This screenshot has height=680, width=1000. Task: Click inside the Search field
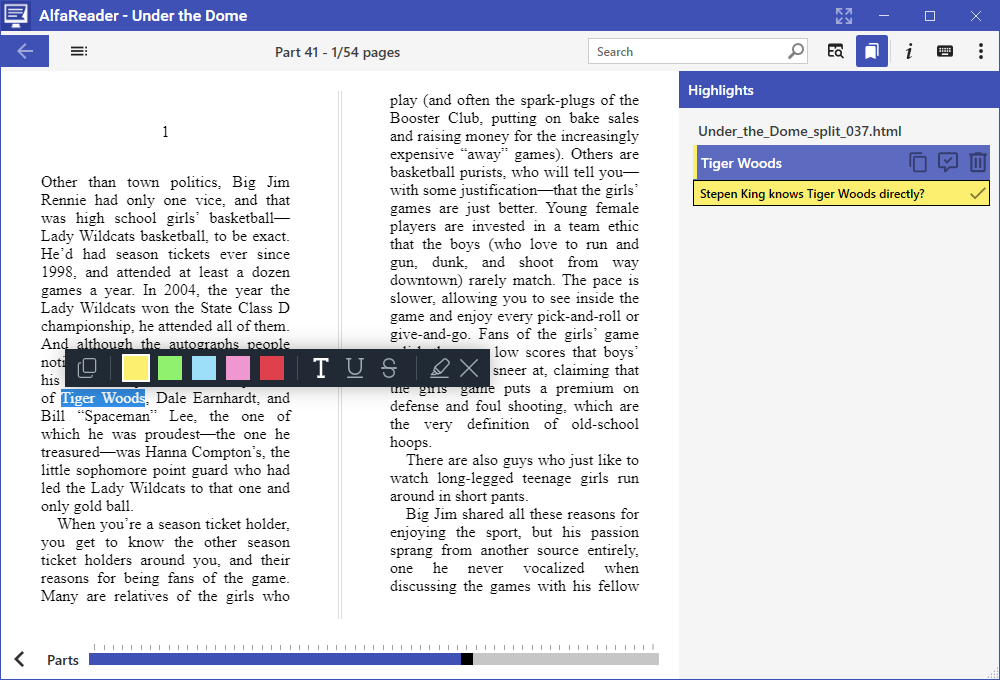pyautogui.click(x=690, y=51)
